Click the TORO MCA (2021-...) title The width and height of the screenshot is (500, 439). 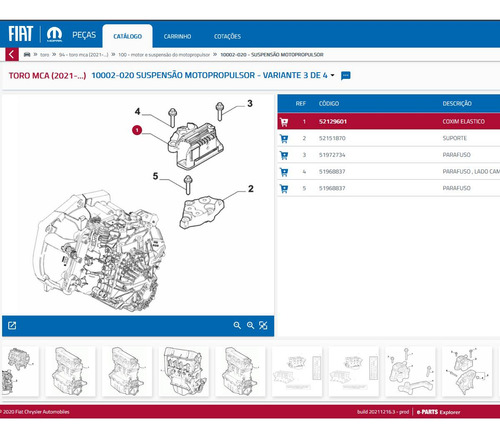[47, 76]
